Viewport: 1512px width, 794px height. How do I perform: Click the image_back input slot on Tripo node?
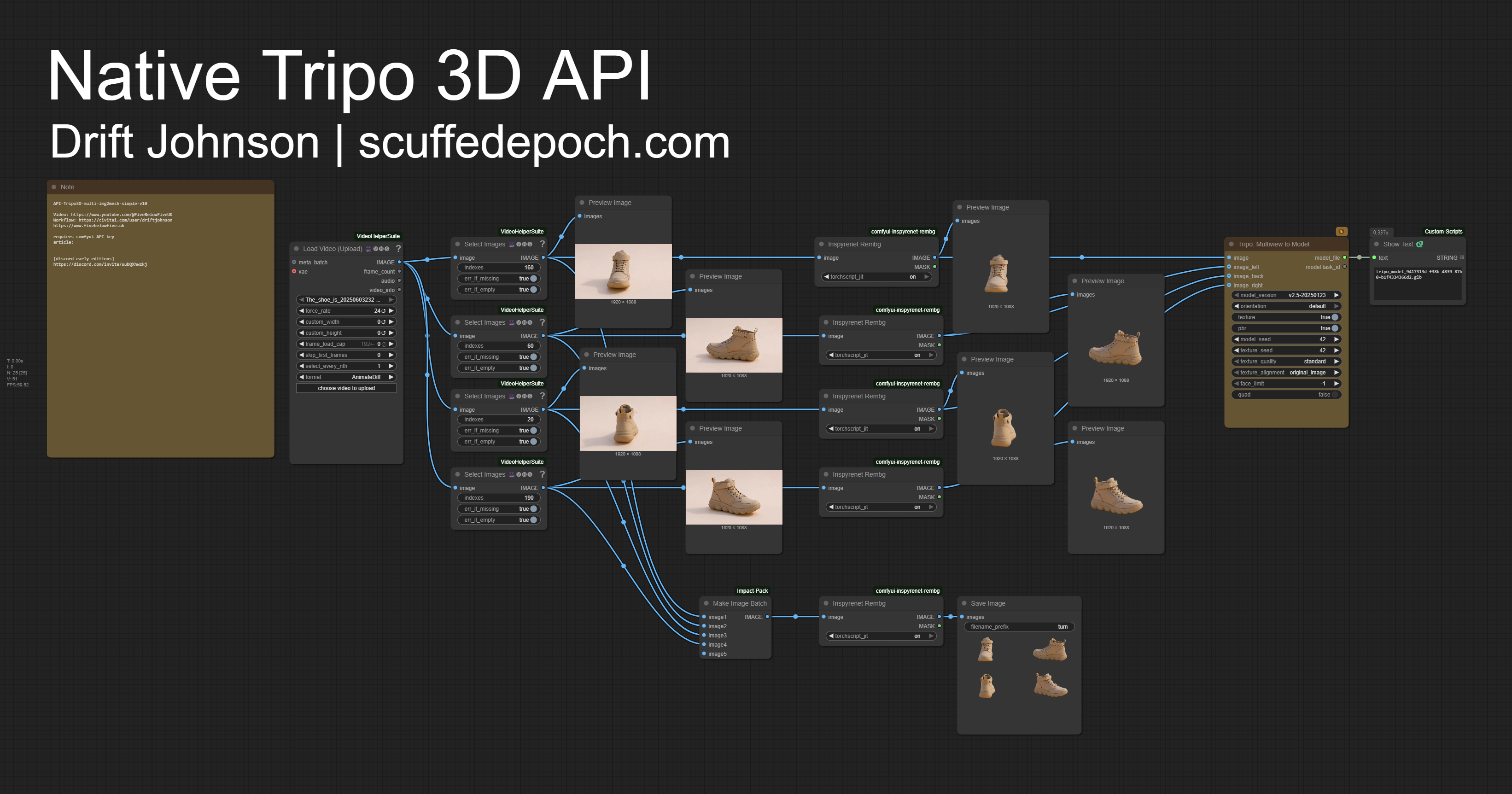(x=1228, y=276)
